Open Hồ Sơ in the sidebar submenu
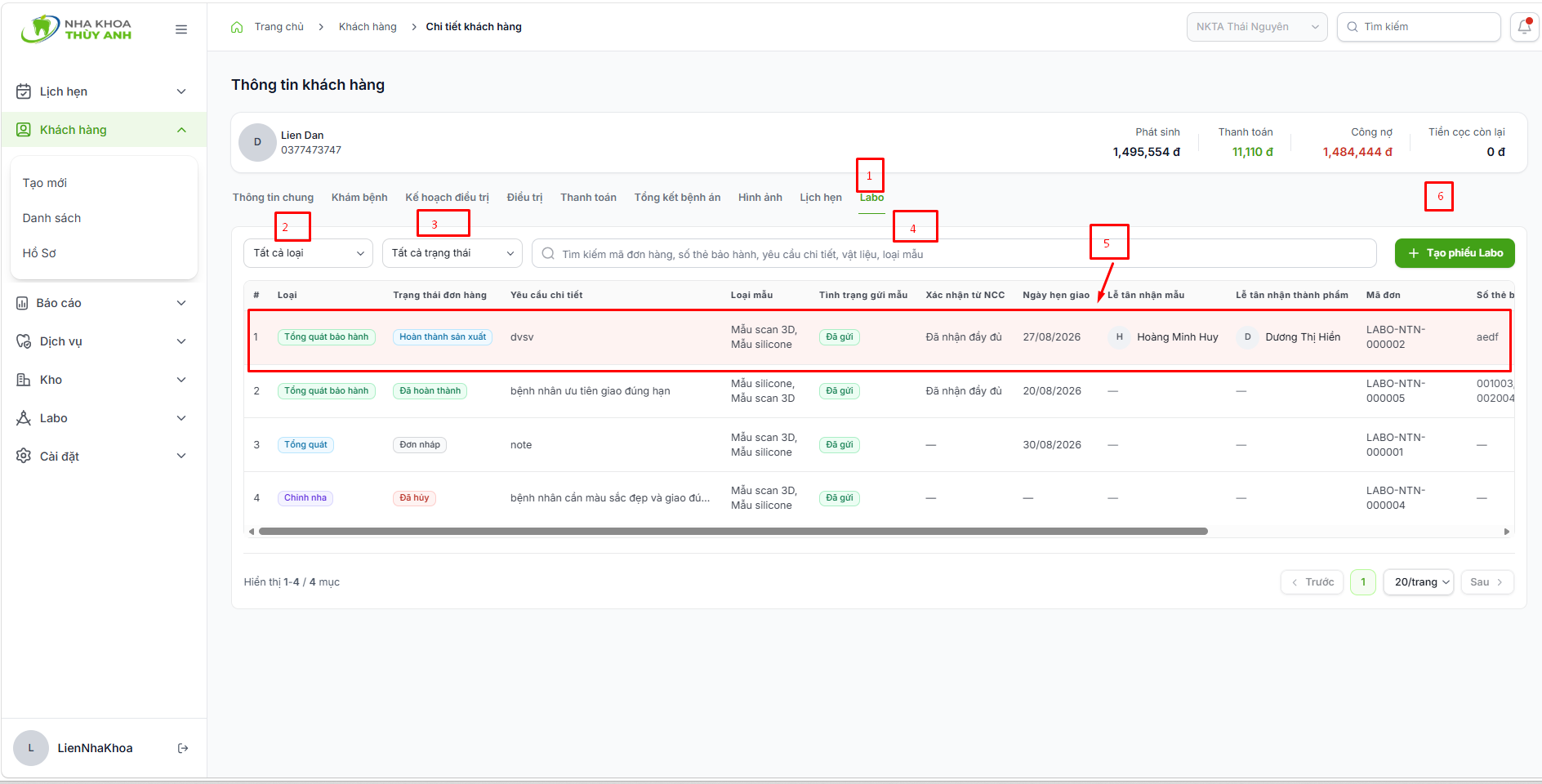This screenshot has width=1542, height=784. pos(39,253)
